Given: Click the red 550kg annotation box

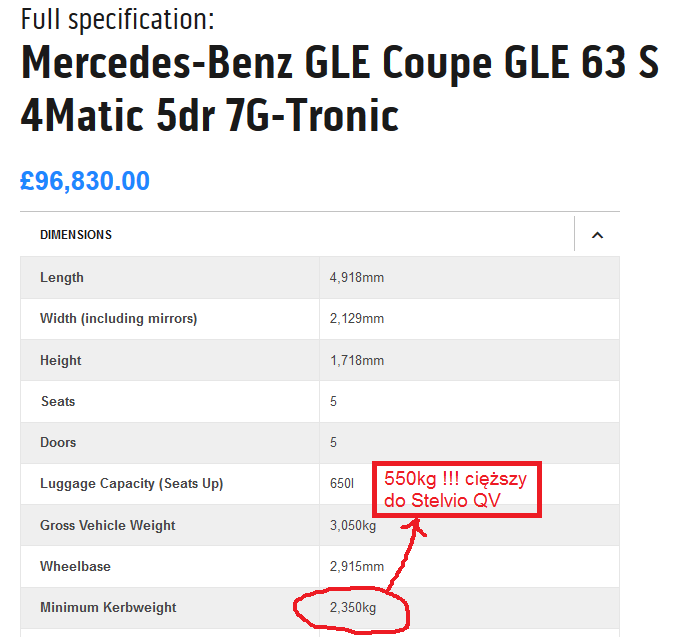Looking at the screenshot, I should (457, 490).
